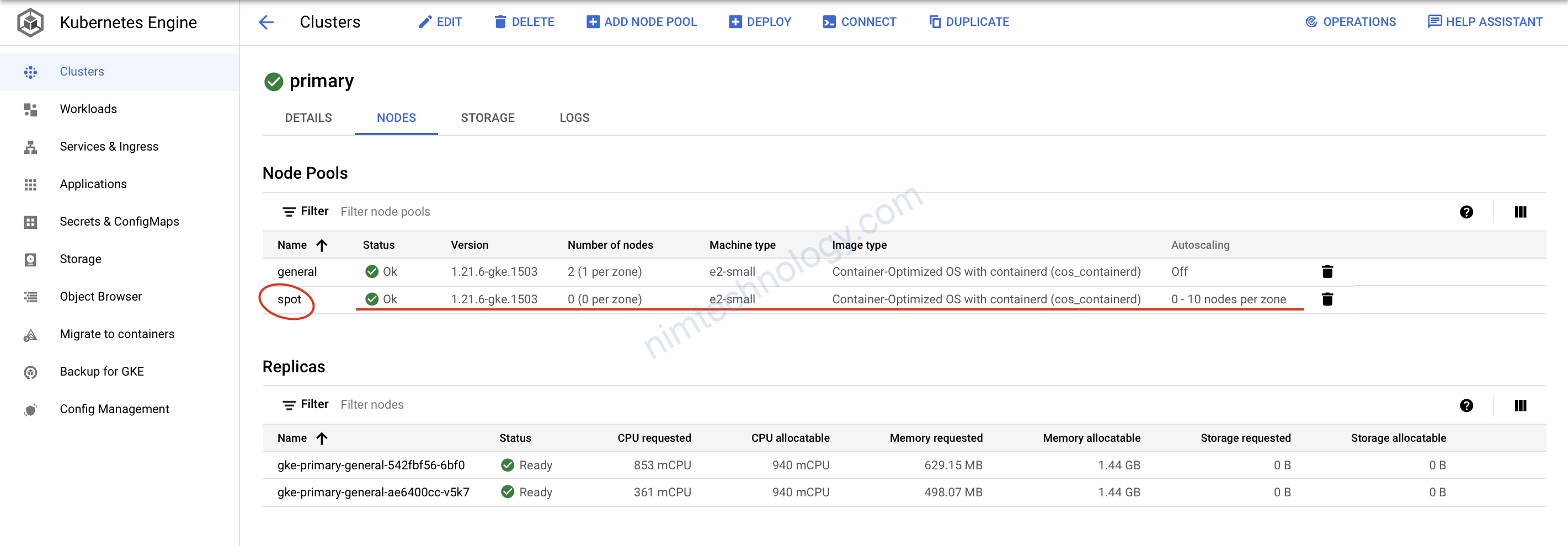This screenshot has width=1568, height=546.
Task: Click the CONNECT button
Action: pos(859,22)
